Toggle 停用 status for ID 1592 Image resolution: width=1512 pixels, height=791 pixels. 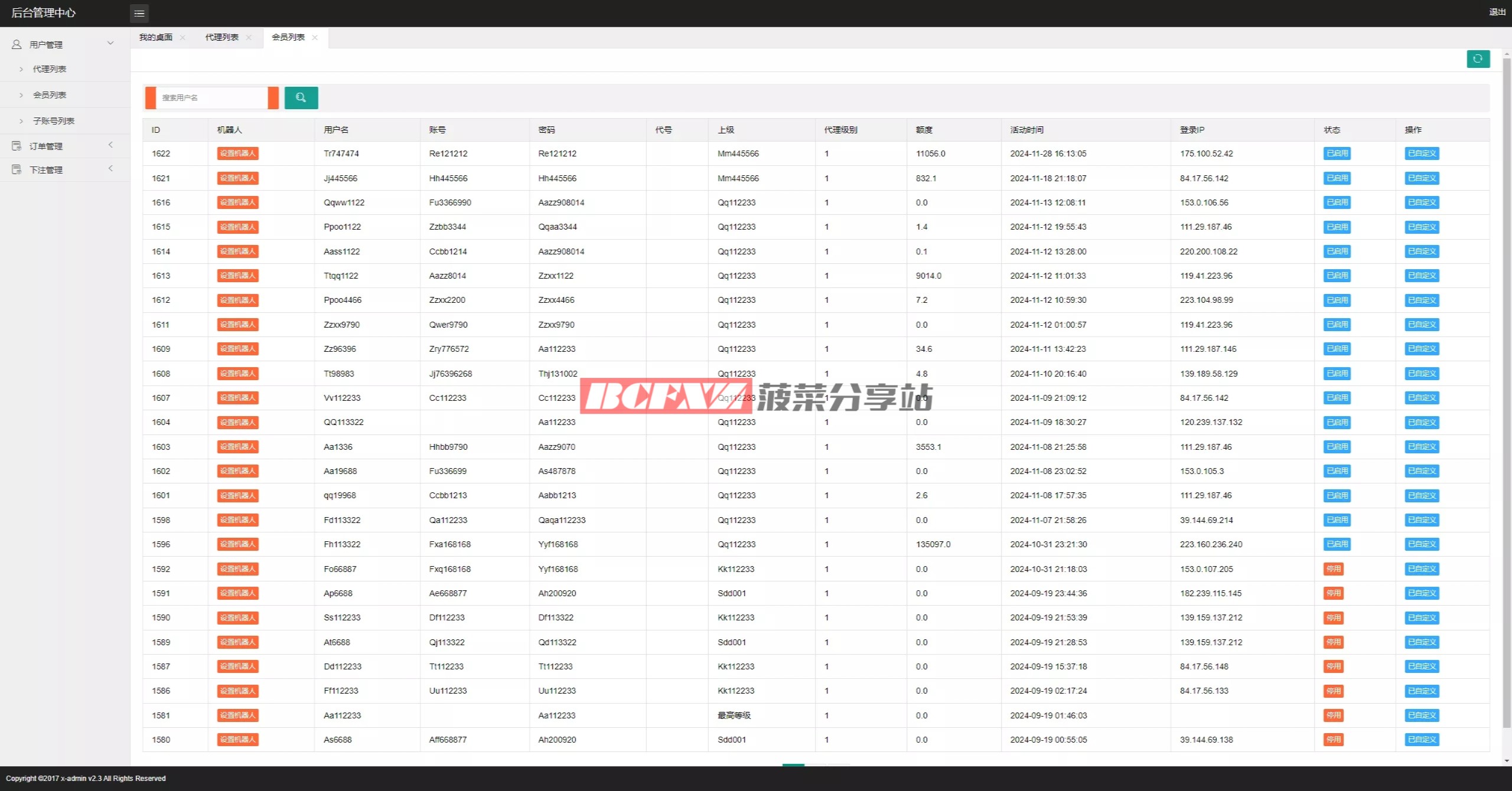pos(1334,569)
